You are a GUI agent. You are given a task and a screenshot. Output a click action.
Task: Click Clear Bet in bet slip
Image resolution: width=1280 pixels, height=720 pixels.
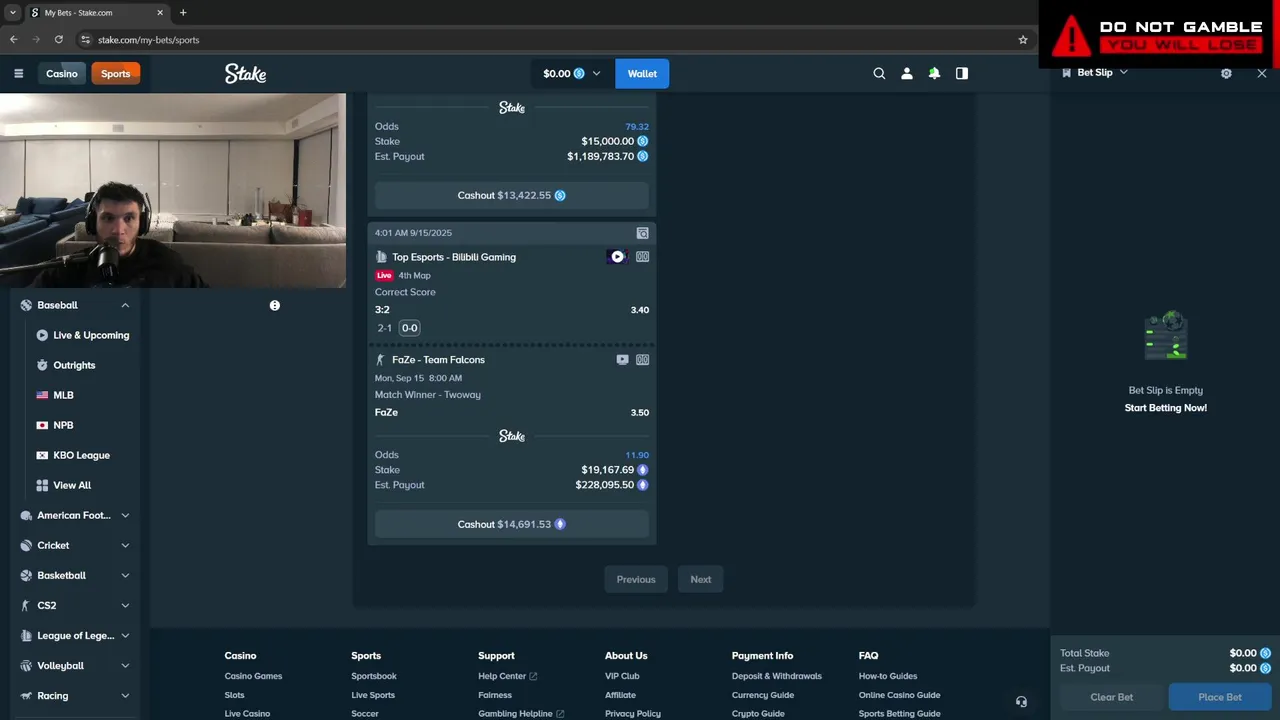tap(1112, 697)
